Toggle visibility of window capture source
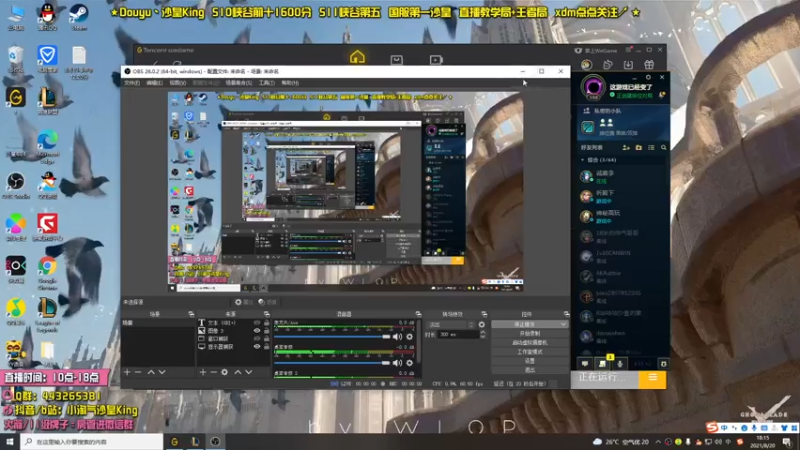800x450 pixels. coord(257,339)
